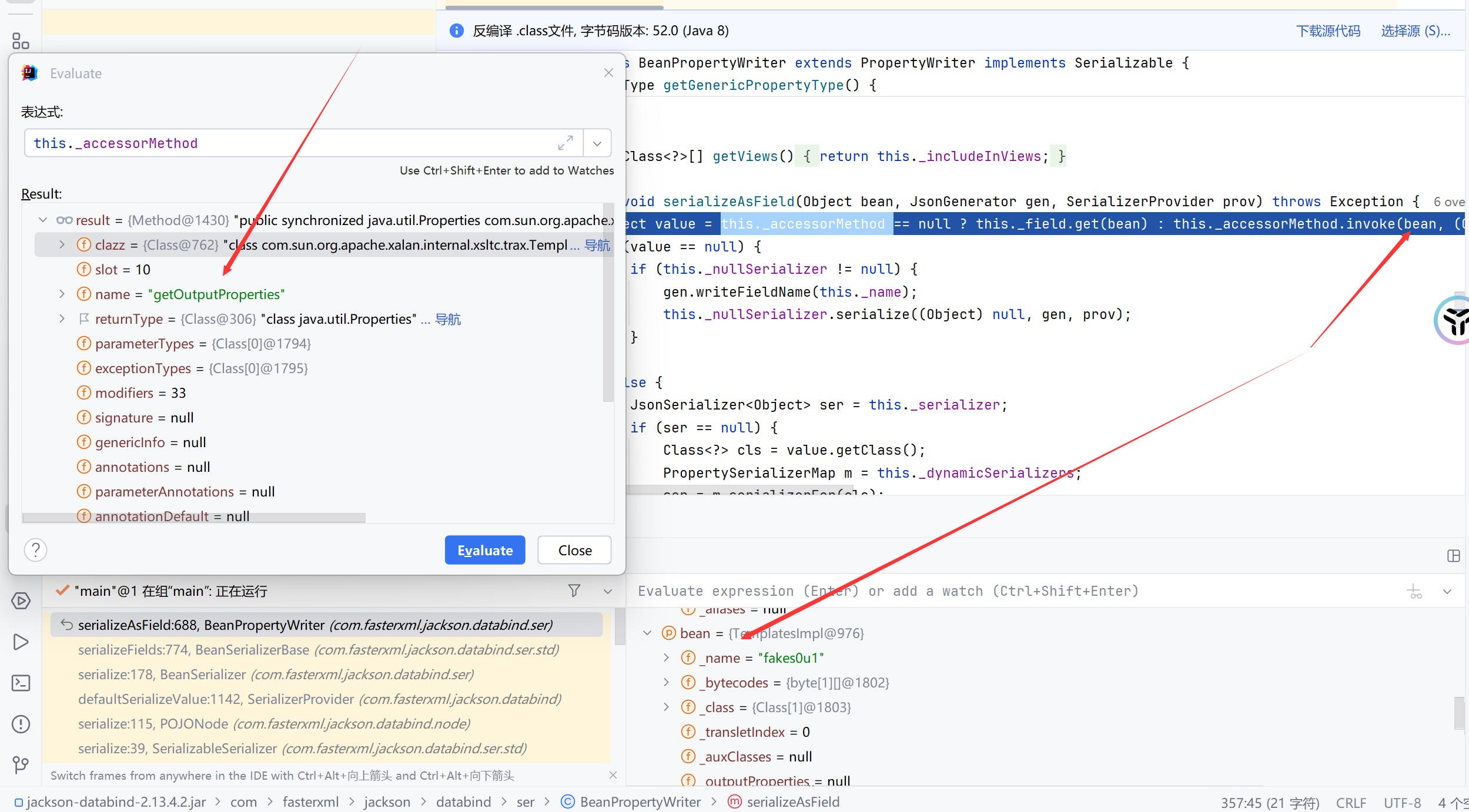Select frame defaultSerializeValue:1142

pos(326,699)
